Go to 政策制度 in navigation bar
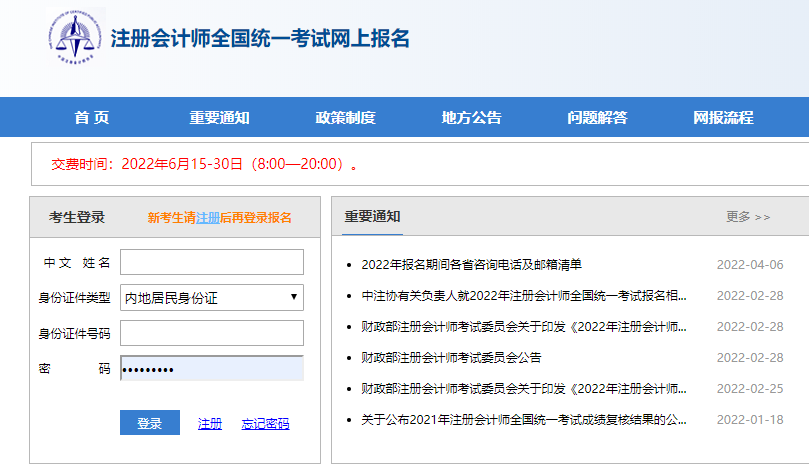809x467 pixels. coord(345,118)
